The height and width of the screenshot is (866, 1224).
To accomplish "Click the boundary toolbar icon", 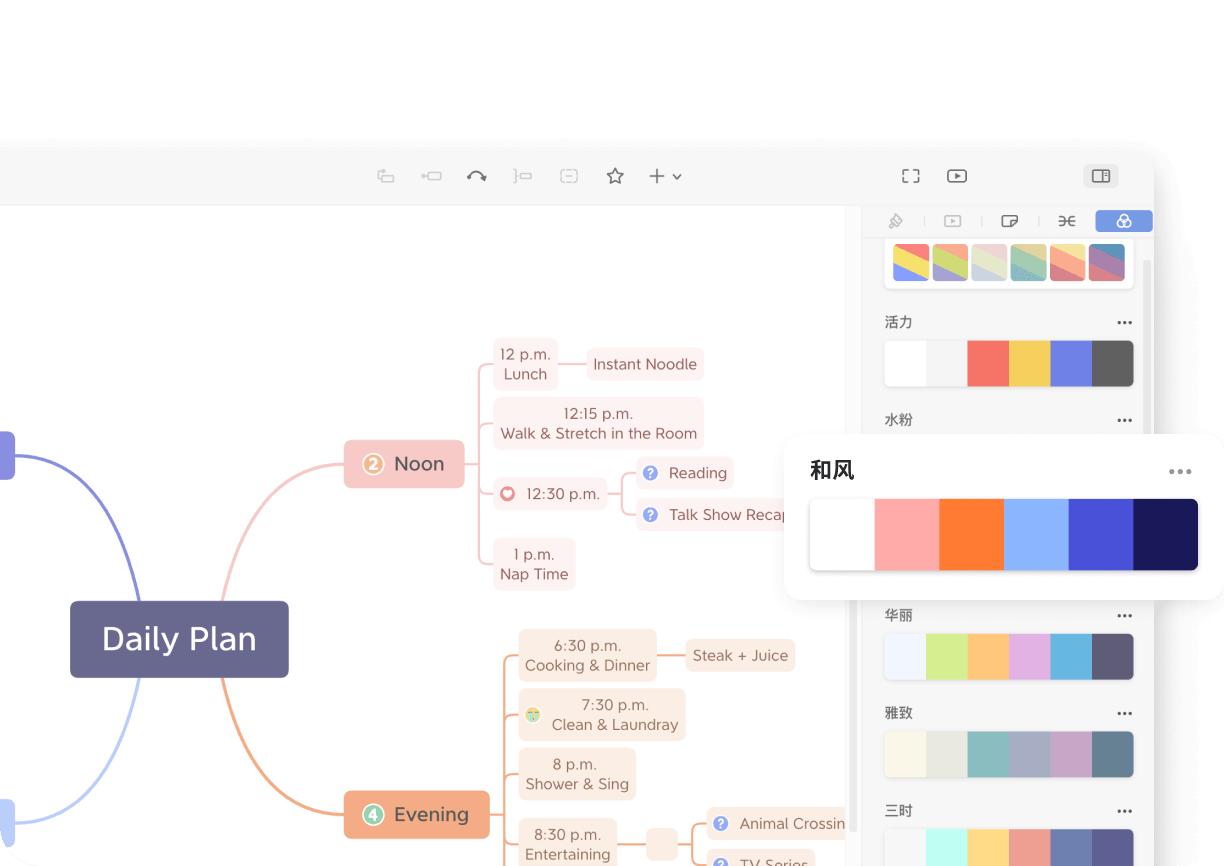I will click(569, 176).
